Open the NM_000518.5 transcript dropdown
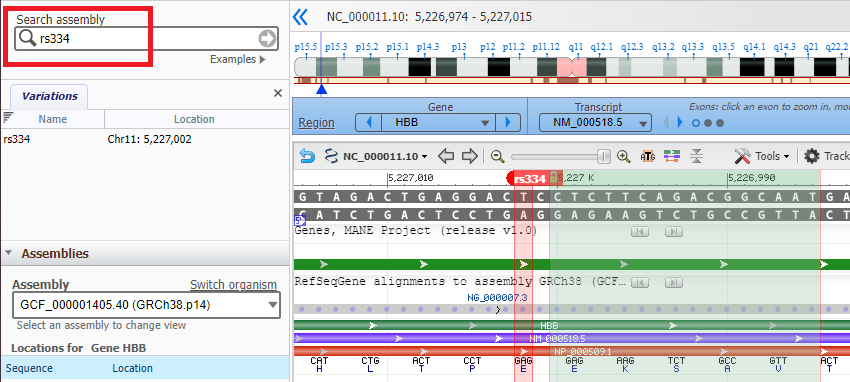Screen dimensions: 850x382 click(595, 123)
